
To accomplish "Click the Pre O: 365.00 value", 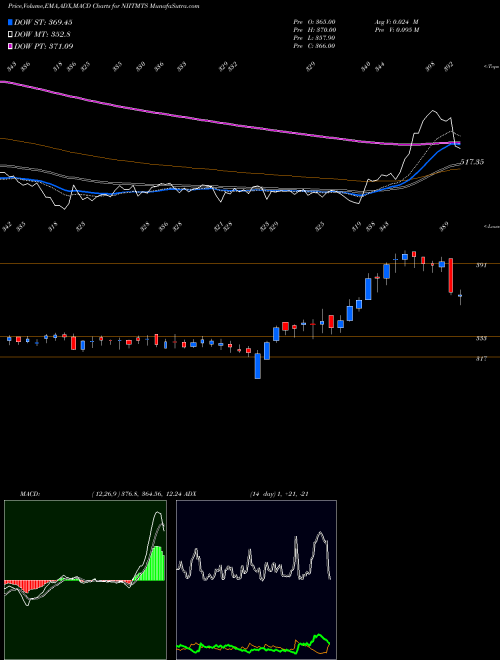I will [x=314, y=22].
